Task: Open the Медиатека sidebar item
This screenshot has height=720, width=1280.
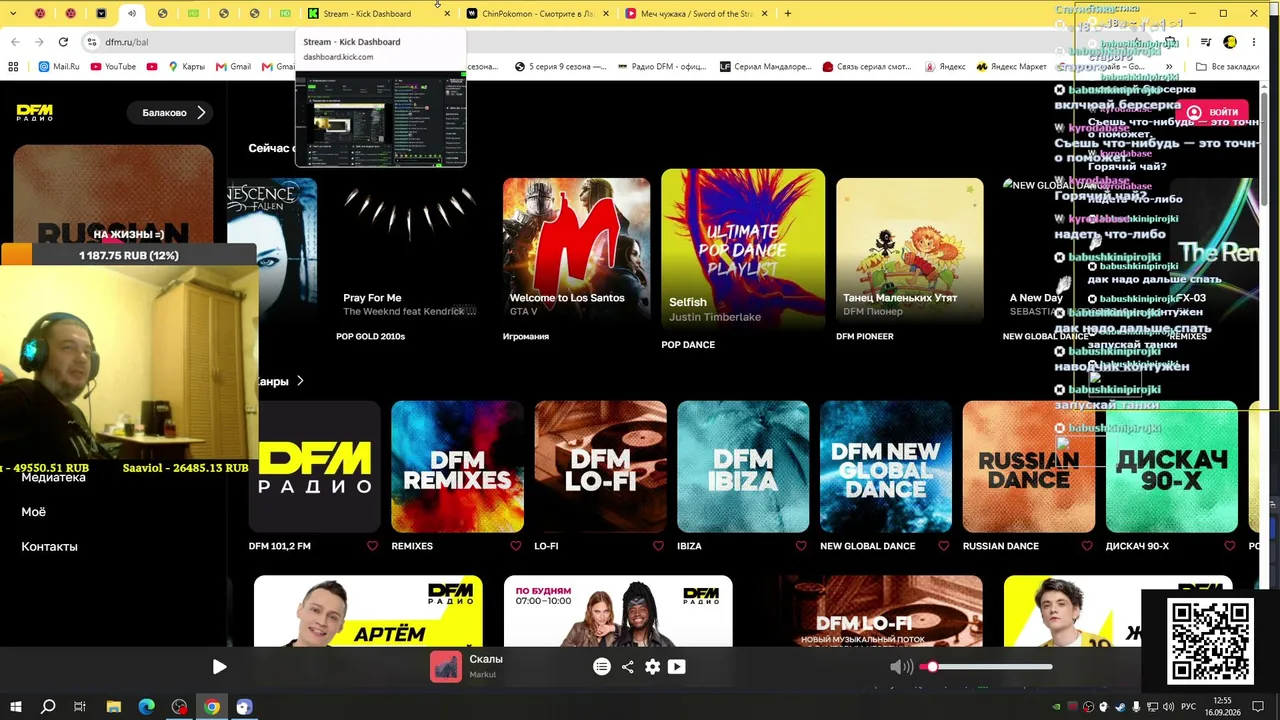Action: pyautogui.click(x=54, y=478)
